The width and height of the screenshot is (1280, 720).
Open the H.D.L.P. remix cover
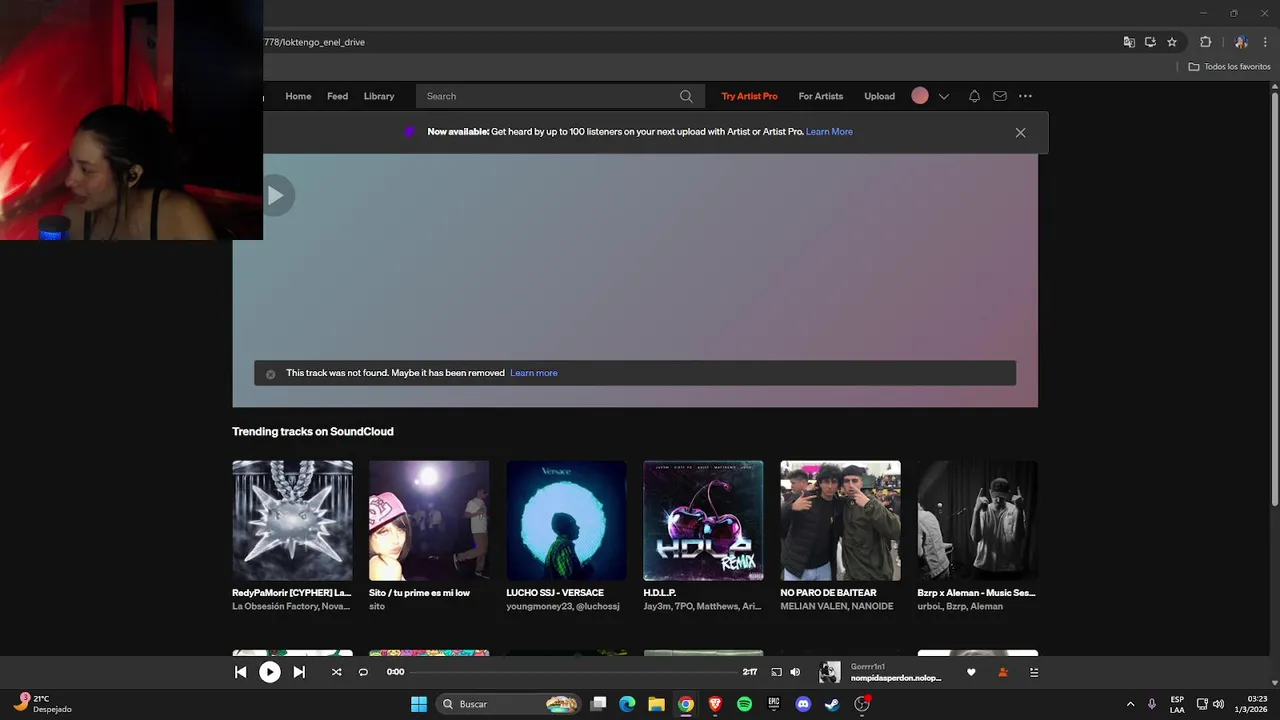[x=703, y=520]
